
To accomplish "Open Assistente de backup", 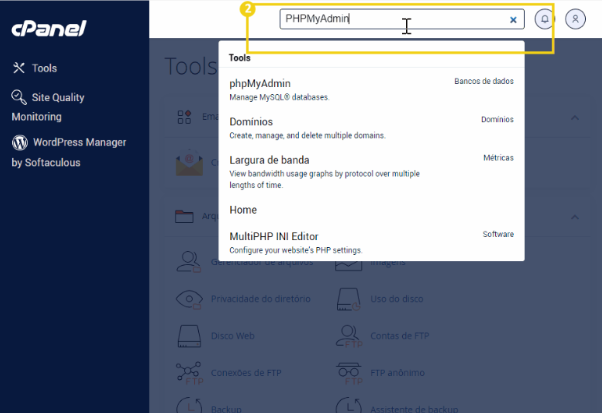I will click(414, 409).
